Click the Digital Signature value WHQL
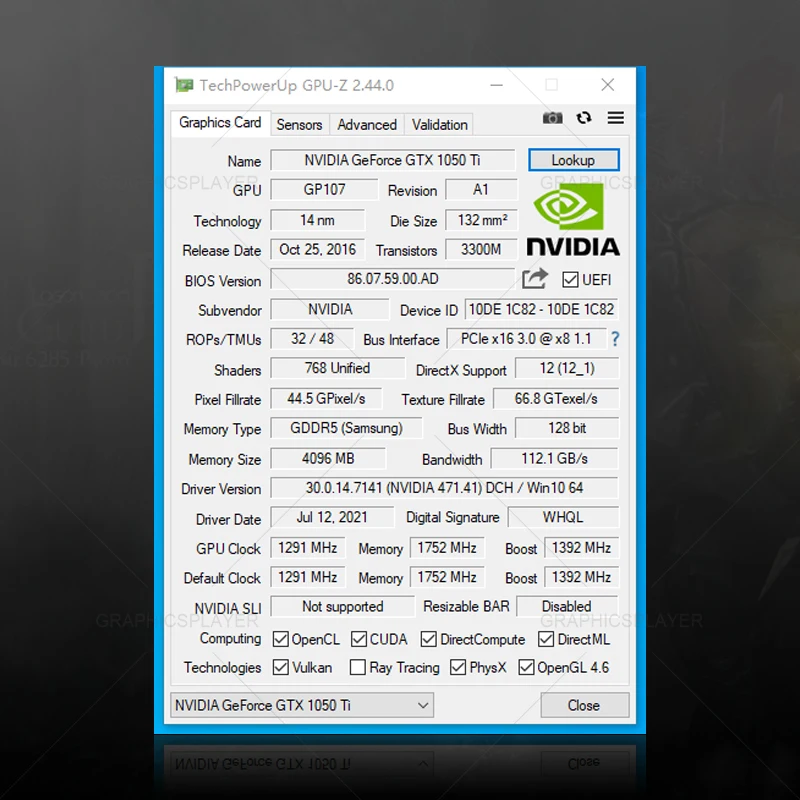Image resolution: width=800 pixels, height=800 pixels. 563,517
